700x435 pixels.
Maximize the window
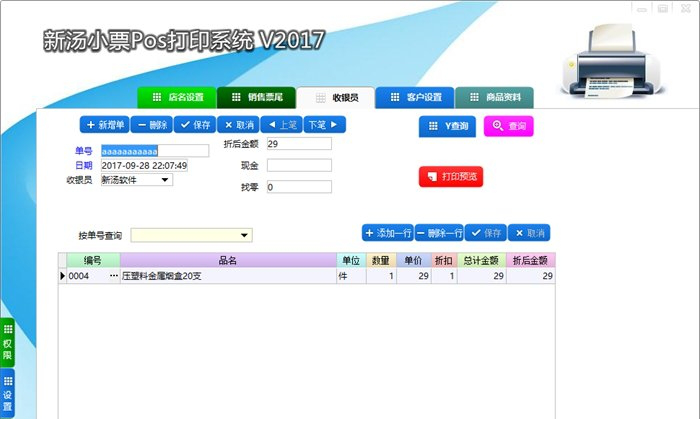(663, 8)
